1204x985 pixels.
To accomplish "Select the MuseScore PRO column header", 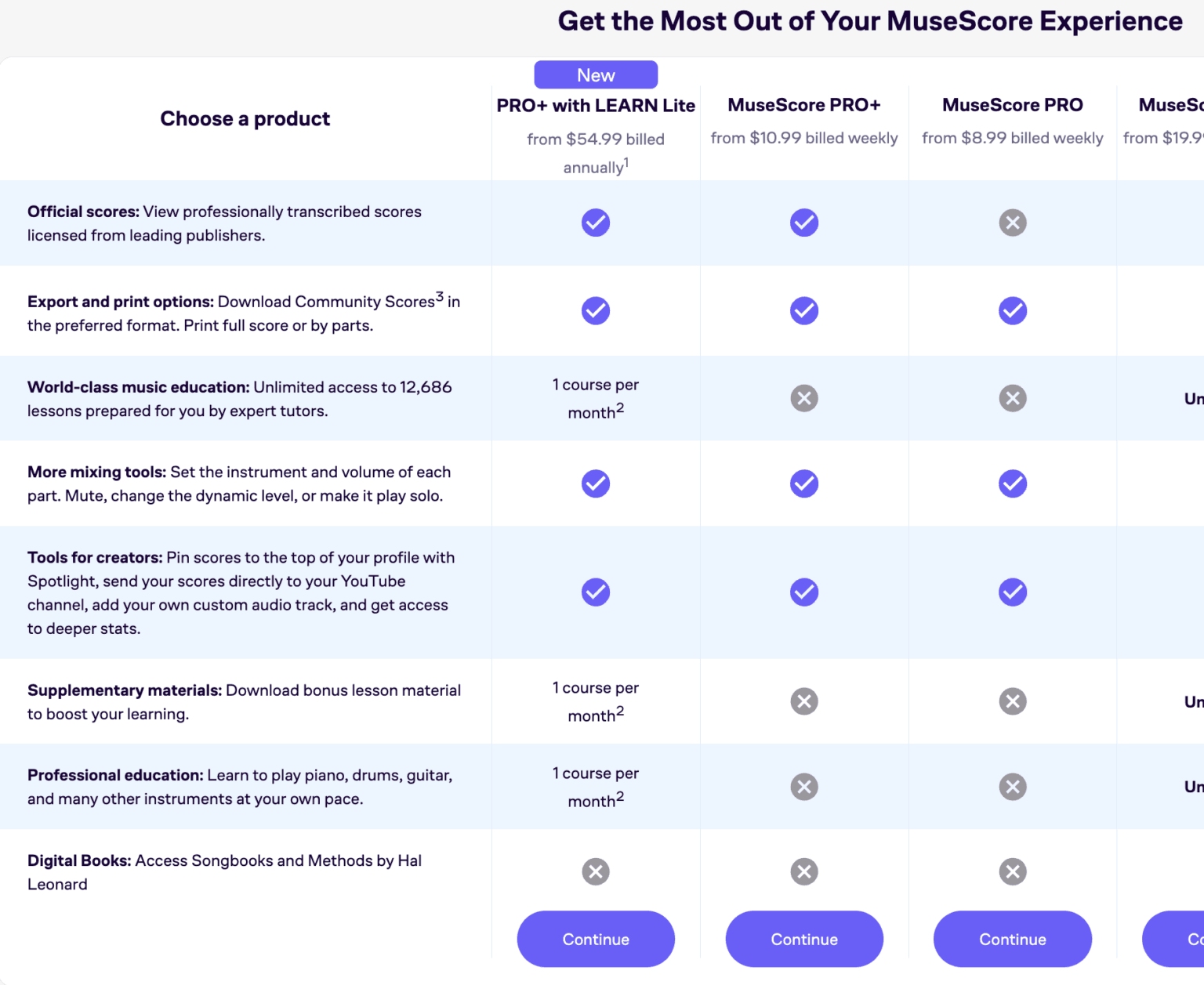I will click(1012, 104).
